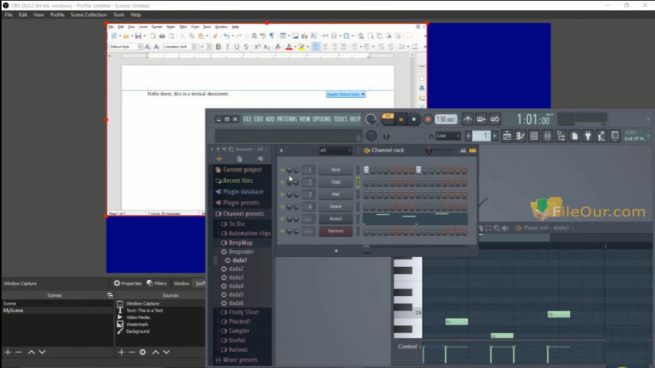The width and height of the screenshot is (655, 368).
Task: Click Filters button in OBS
Action: (x=157, y=283)
